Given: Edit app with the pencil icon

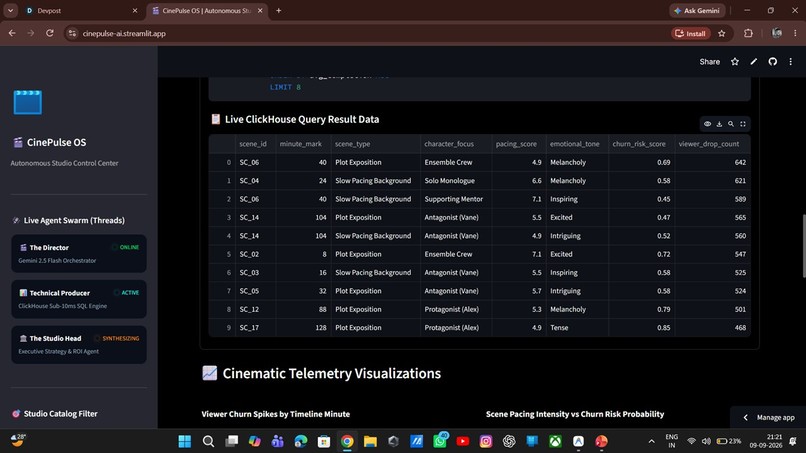Looking at the screenshot, I should coord(754,62).
